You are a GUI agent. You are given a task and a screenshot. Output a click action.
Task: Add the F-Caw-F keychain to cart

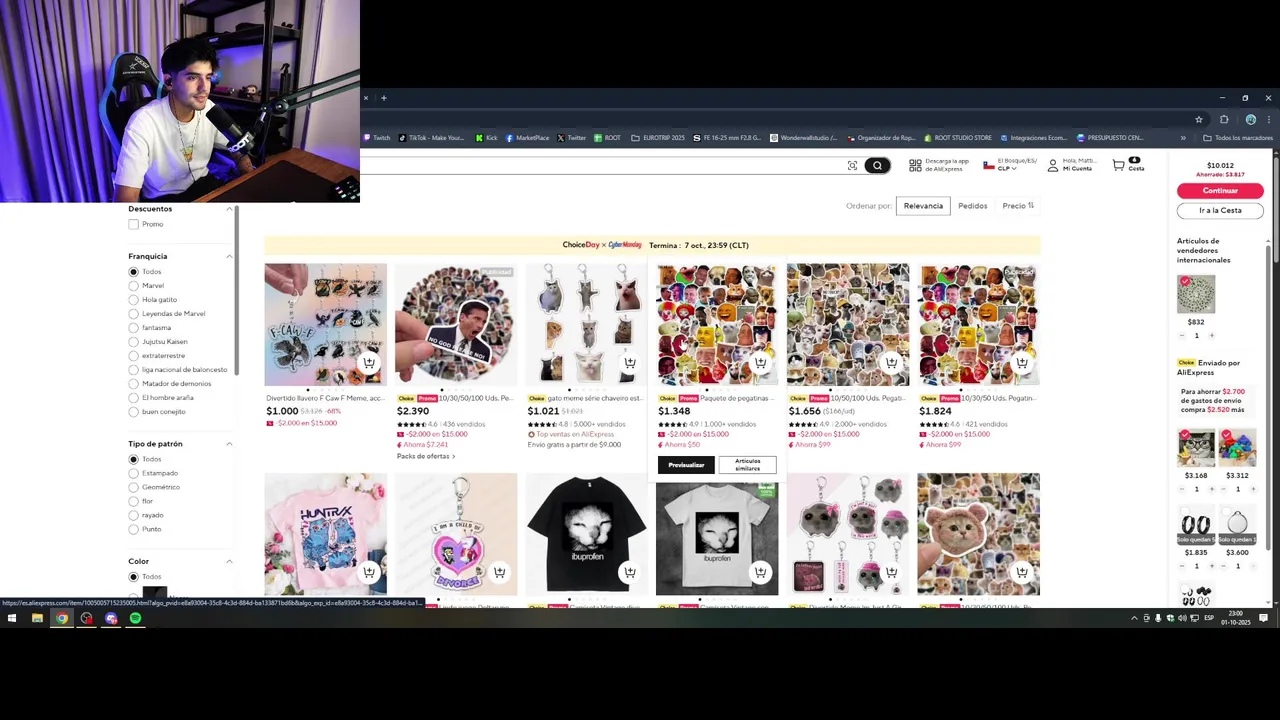[369, 363]
